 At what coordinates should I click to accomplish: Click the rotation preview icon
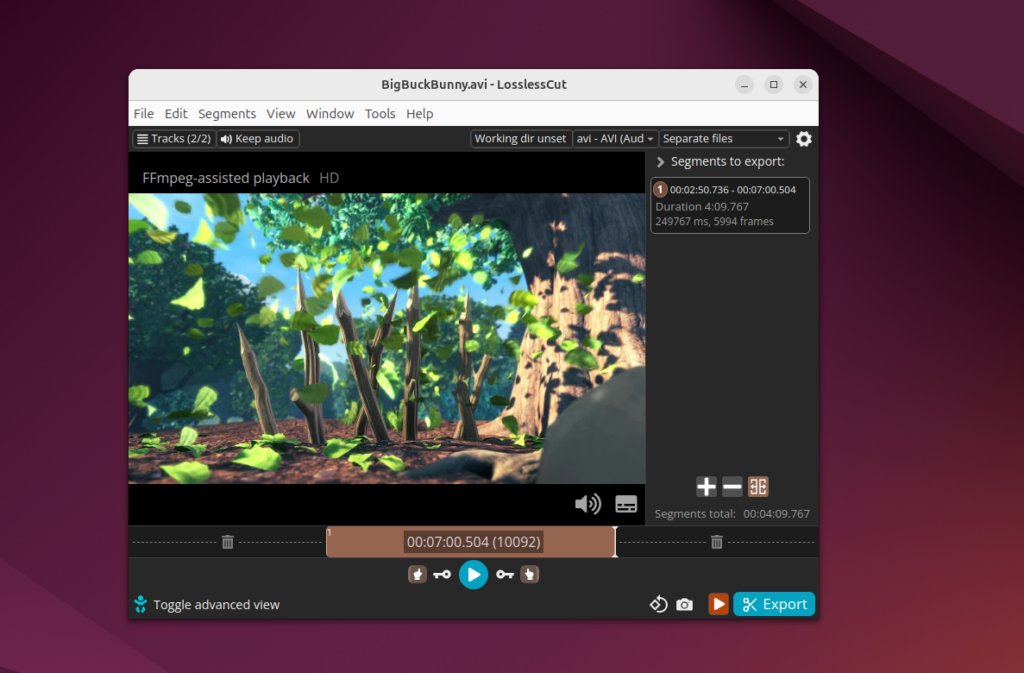coord(658,605)
